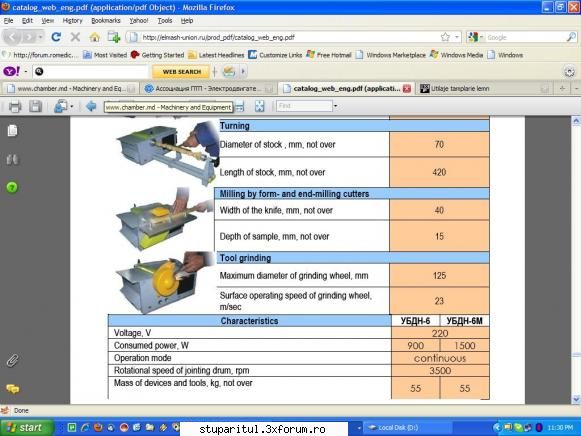The image size is (581, 436).
Task: Open the Pages panel in PDF sidebar
Action: (x=12, y=130)
